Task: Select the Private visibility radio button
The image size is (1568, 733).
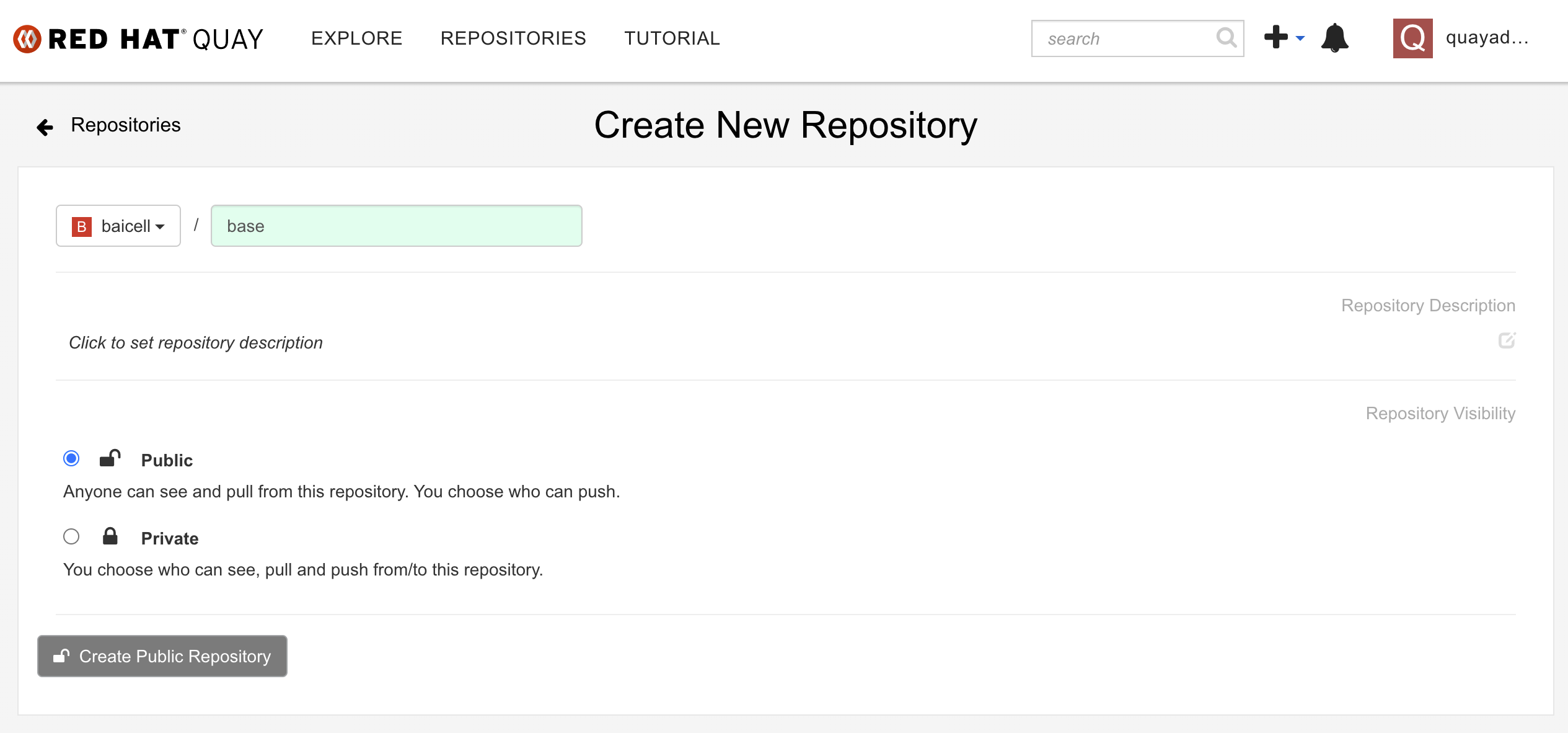Action: (71, 536)
